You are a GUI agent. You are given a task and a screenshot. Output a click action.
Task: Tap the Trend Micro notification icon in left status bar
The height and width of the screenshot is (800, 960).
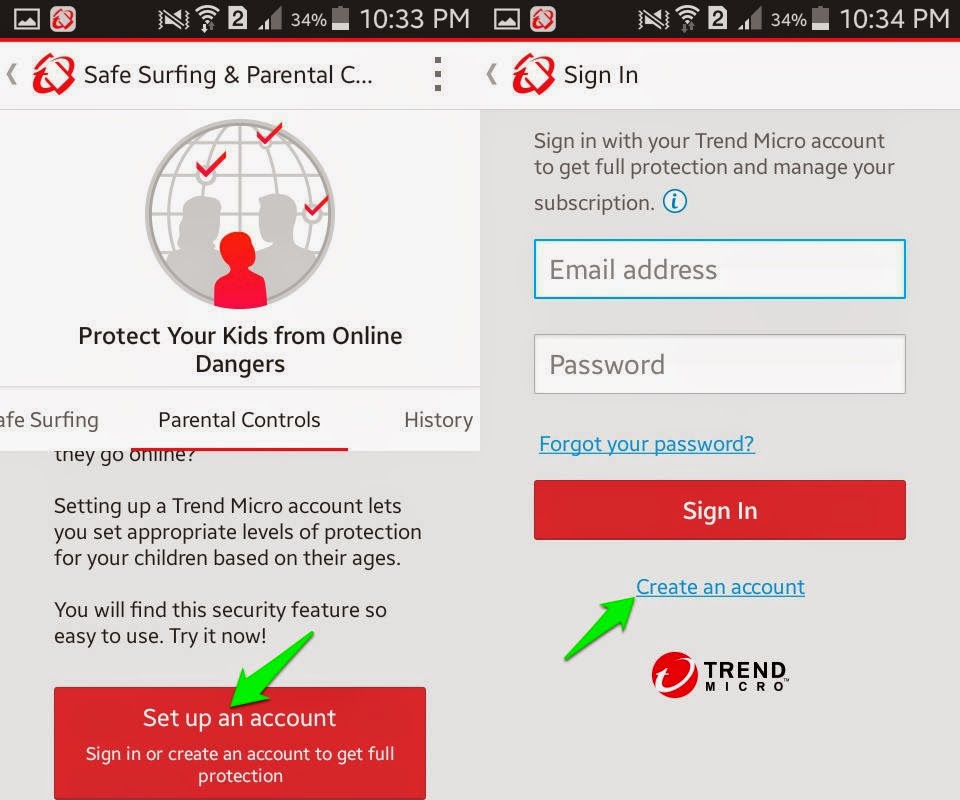tap(62, 19)
